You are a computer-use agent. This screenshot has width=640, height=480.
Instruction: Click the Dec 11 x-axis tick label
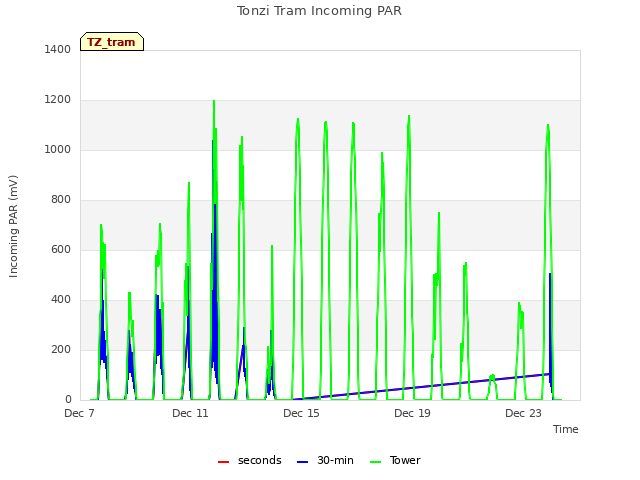[x=190, y=413]
